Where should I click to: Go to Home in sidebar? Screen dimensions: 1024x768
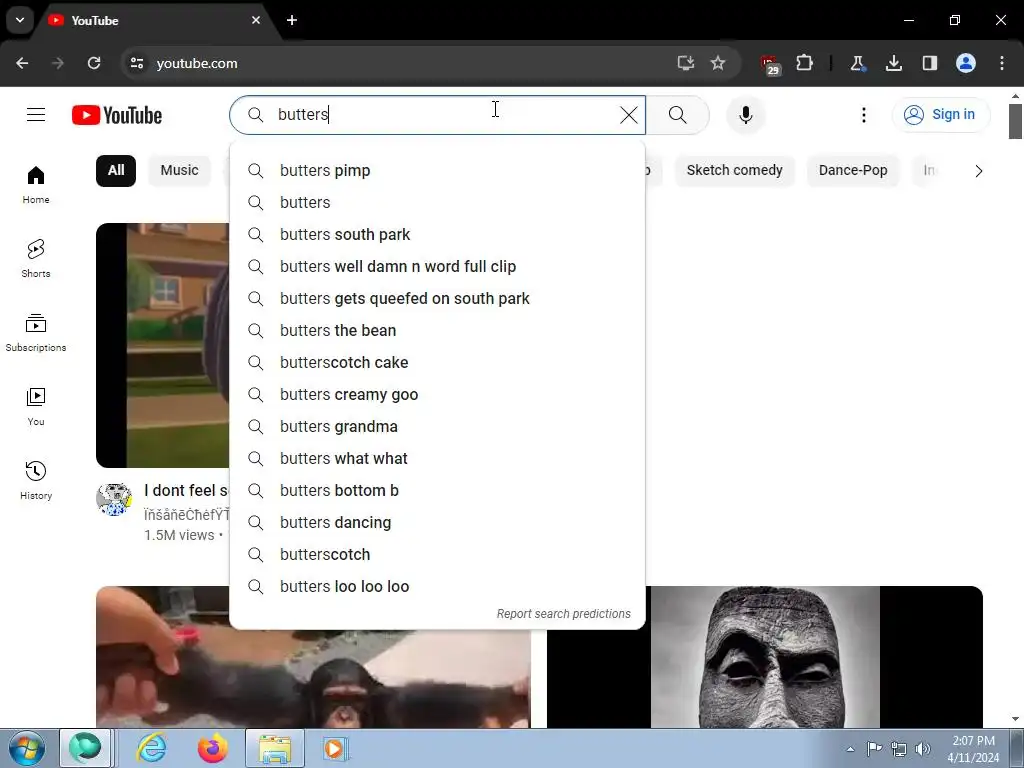click(x=36, y=185)
